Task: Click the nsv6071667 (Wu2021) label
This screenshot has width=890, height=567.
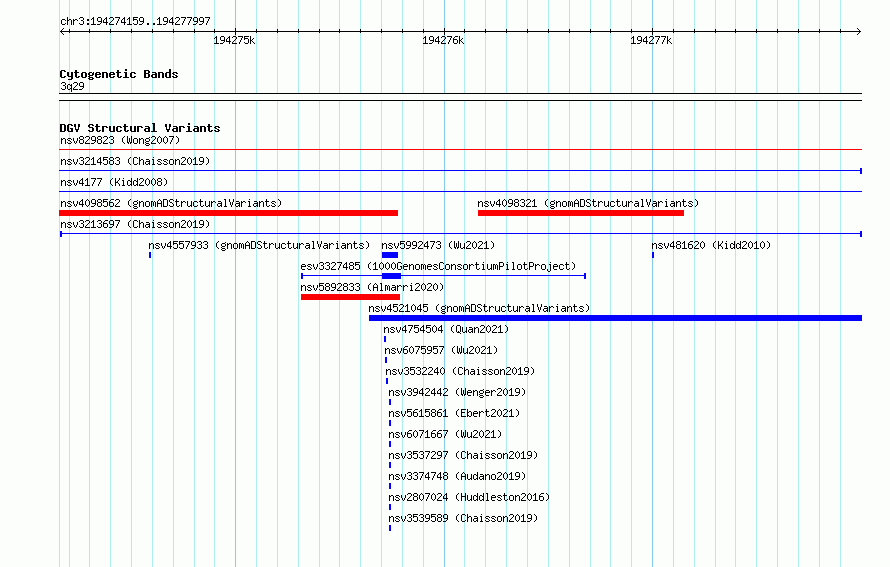Action: (x=445, y=434)
